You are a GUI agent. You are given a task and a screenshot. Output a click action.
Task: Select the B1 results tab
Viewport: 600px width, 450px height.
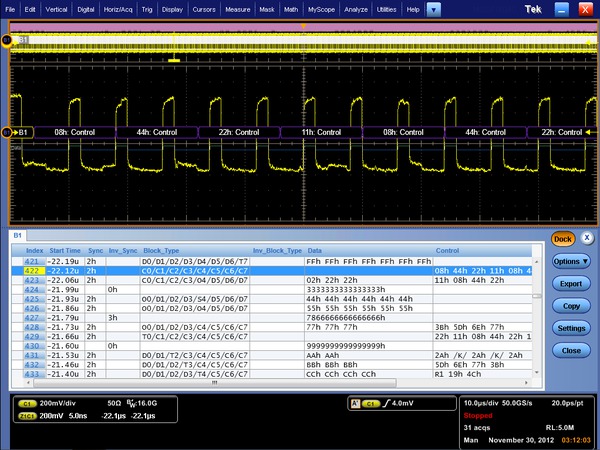tap(17, 236)
